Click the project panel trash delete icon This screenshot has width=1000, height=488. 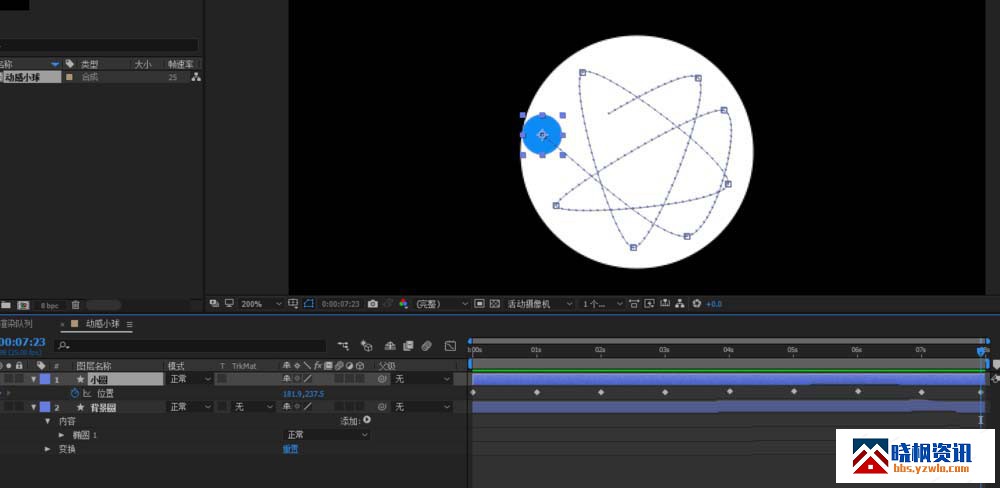75,306
